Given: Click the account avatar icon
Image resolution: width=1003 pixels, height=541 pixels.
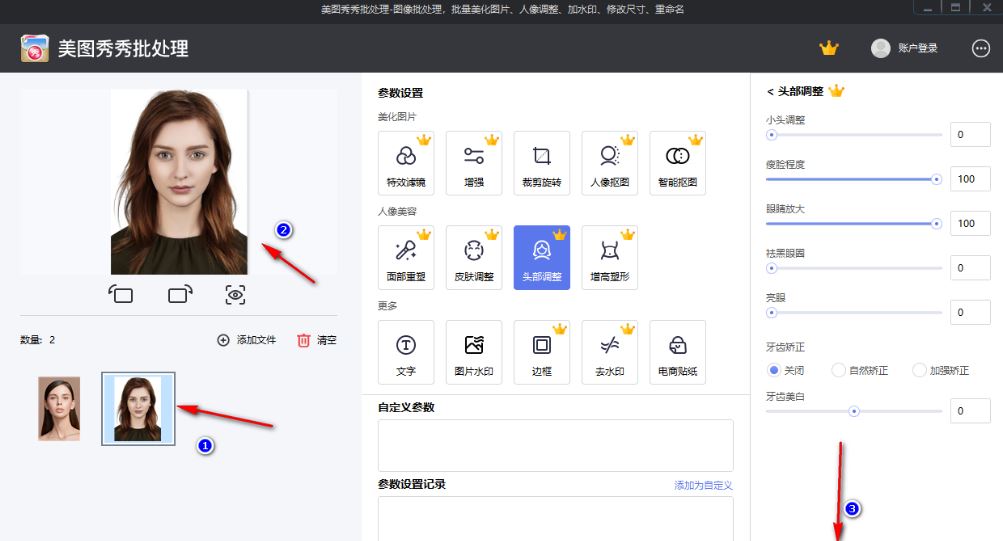Looking at the screenshot, I should [880, 48].
